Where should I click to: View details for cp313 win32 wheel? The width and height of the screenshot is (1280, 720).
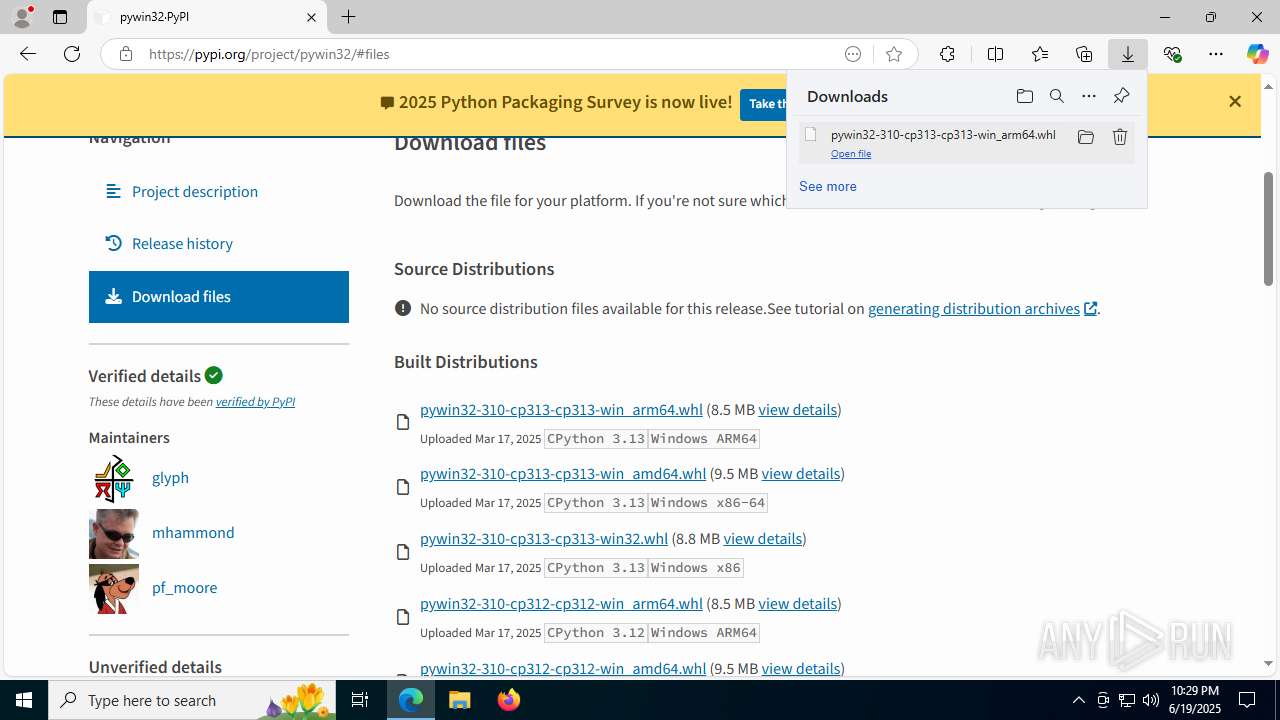pos(763,538)
